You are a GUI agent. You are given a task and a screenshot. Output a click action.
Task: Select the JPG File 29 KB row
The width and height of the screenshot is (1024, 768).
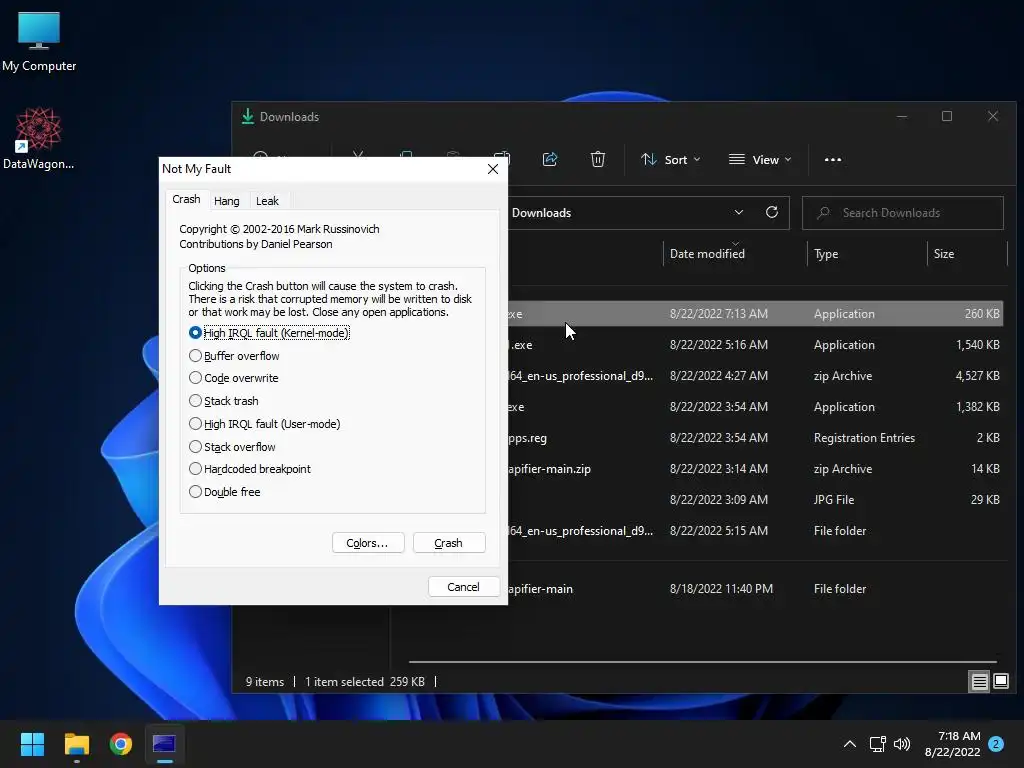click(756, 500)
